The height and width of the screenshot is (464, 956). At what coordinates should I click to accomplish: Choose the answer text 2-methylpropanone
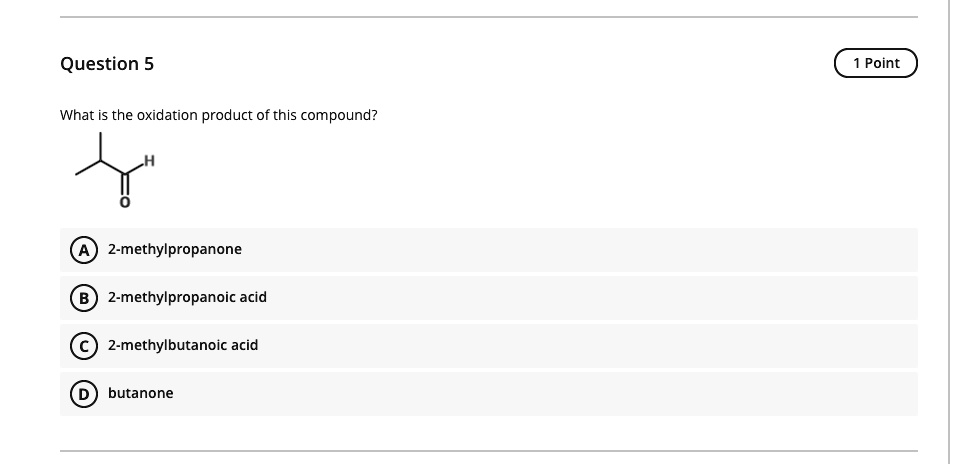(x=175, y=249)
